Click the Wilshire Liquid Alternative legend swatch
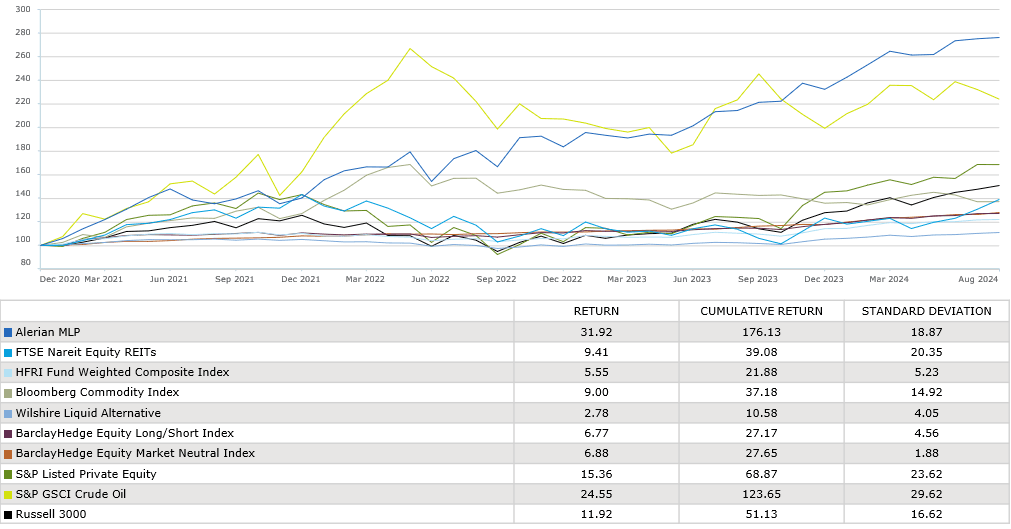The image size is (1011, 529). click(x=8, y=413)
